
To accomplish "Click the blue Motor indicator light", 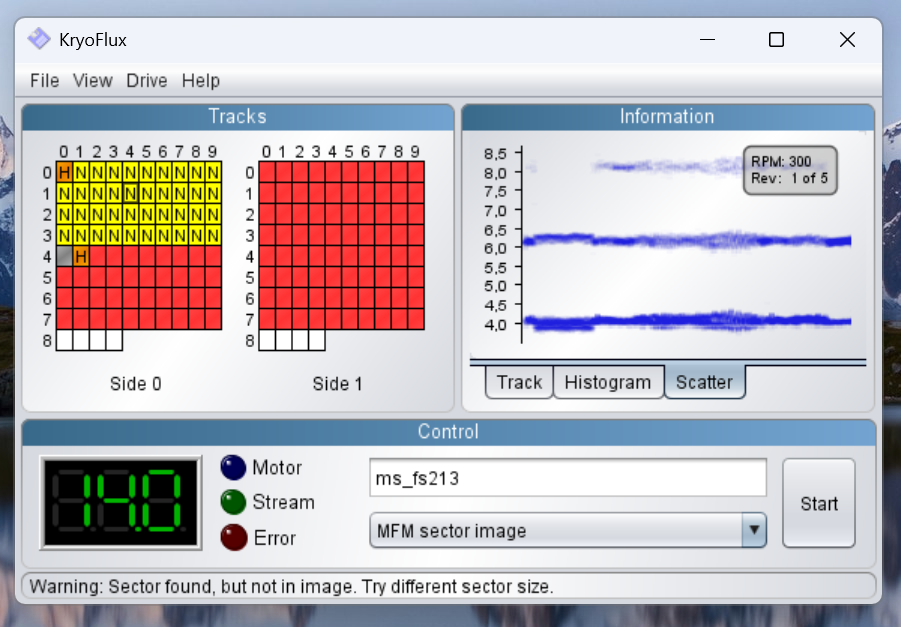I will tap(233, 467).
